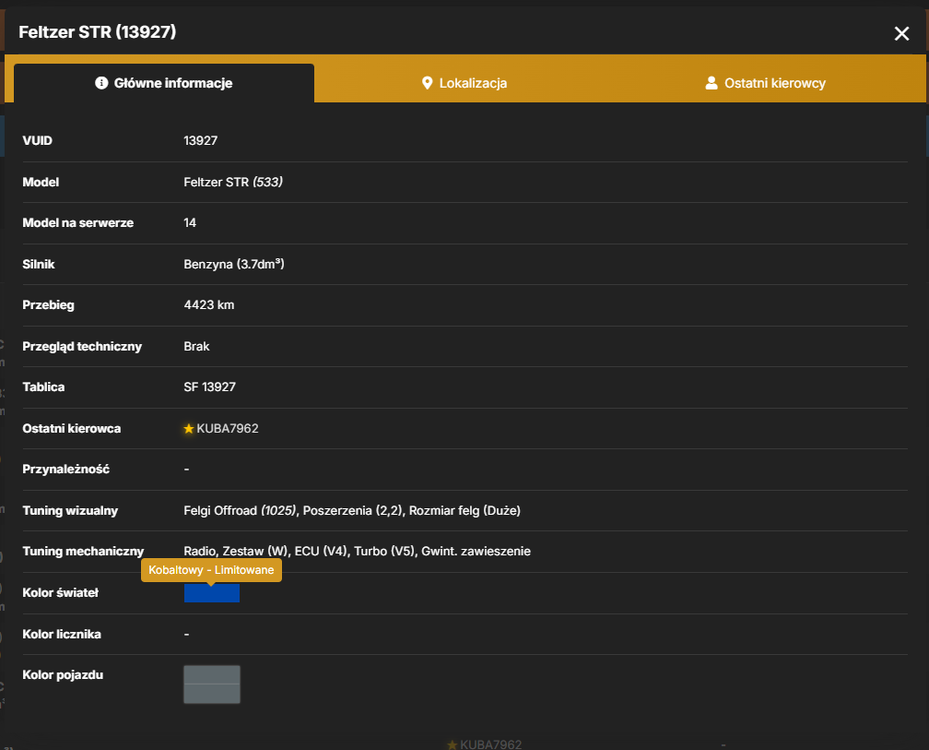
Task: Close the Feltzer STR details dialog
Action: click(901, 34)
